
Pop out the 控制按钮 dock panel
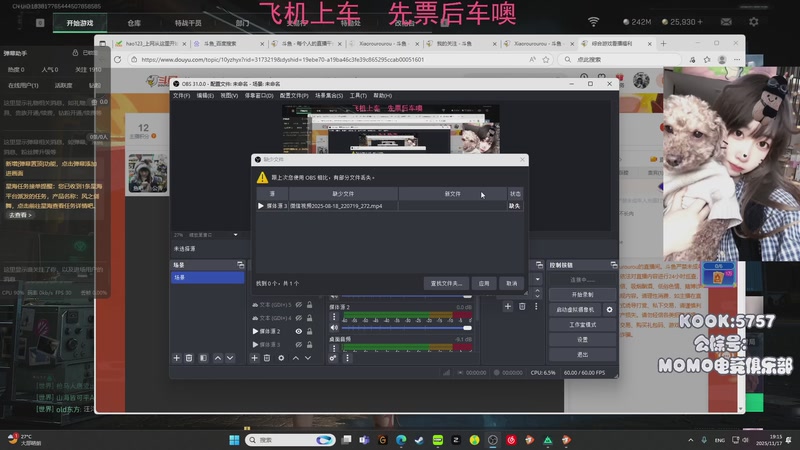pos(613,265)
